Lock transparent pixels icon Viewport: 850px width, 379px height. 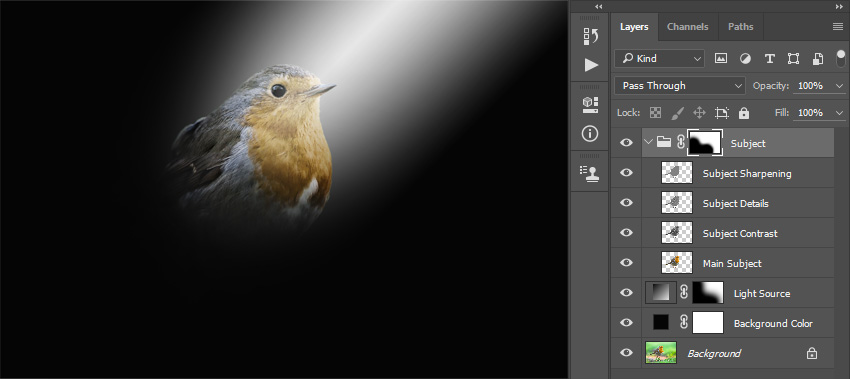655,113
